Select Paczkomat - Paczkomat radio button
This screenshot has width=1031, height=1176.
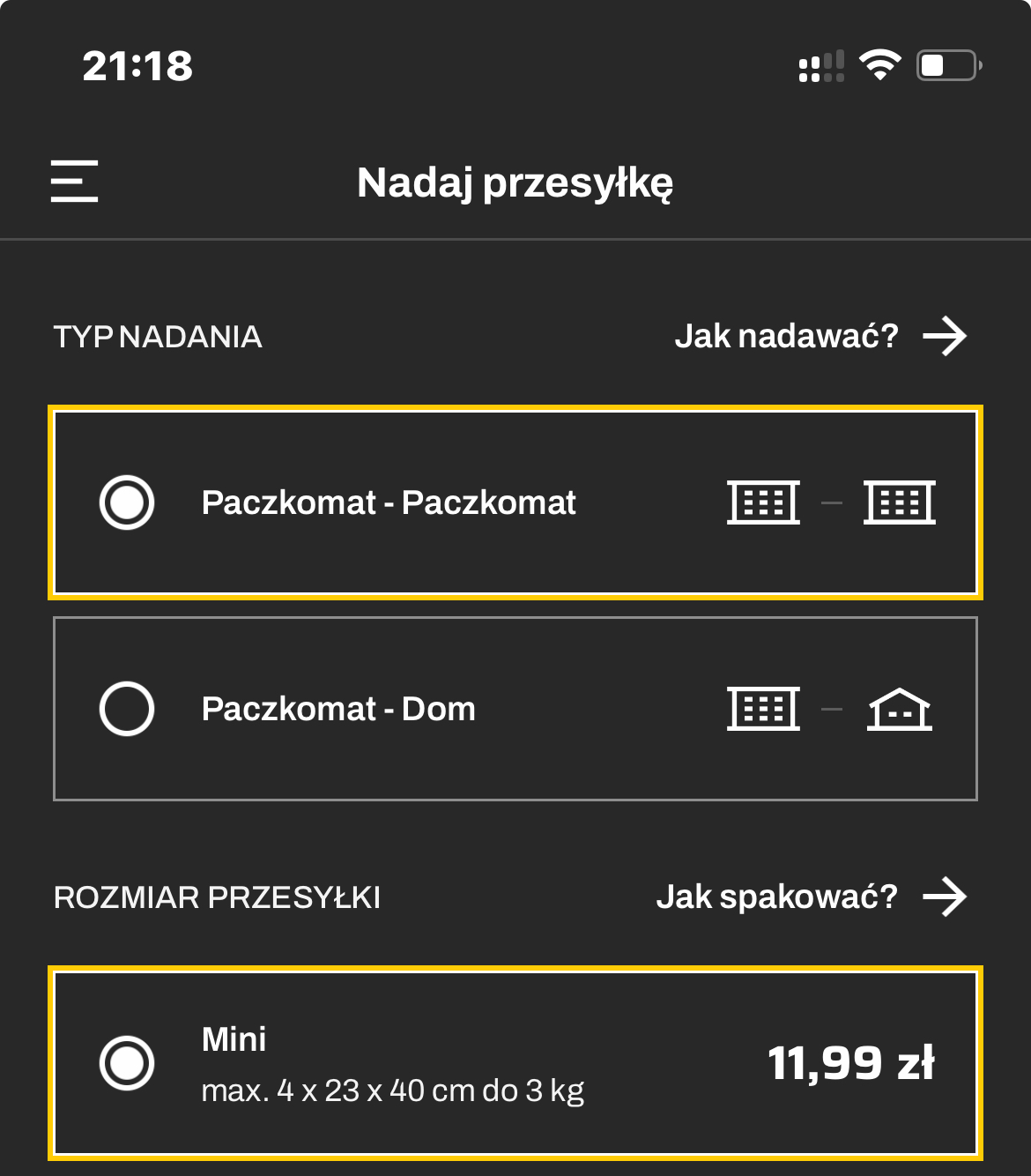(x=127, y=502)
